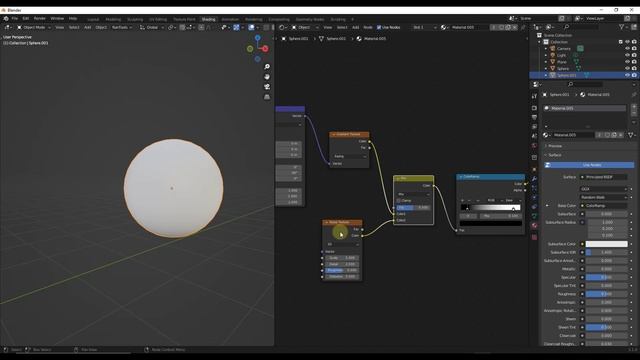This screenshot has width=640, height=360.
Task: Hide Sphere with its eye icon
Action: point(627,69)
